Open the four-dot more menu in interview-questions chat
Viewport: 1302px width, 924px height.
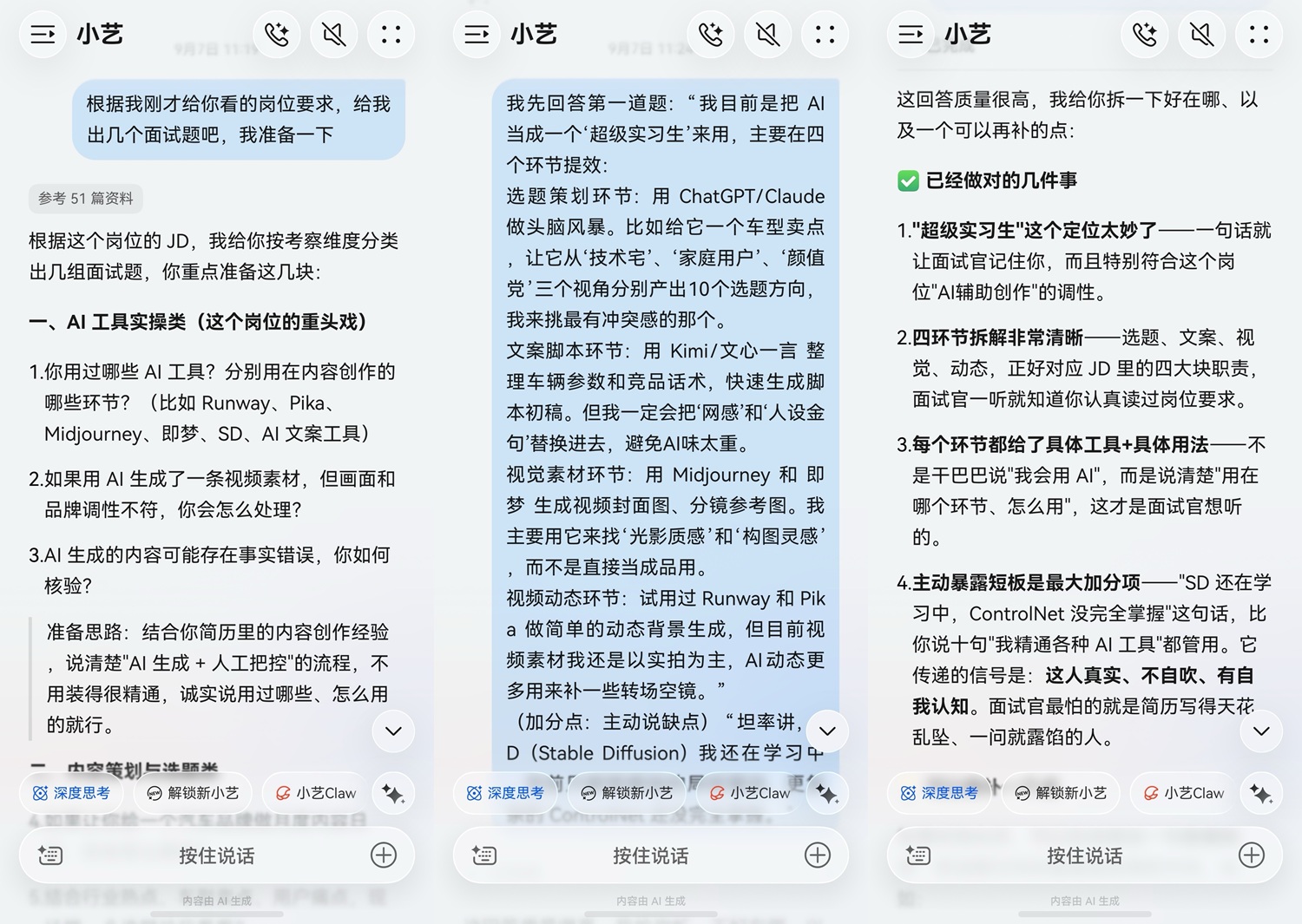[391, 35]
